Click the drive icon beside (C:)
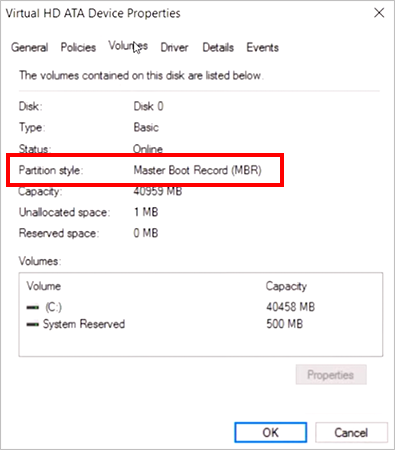395x450 pixels. (x=33, y=307)
